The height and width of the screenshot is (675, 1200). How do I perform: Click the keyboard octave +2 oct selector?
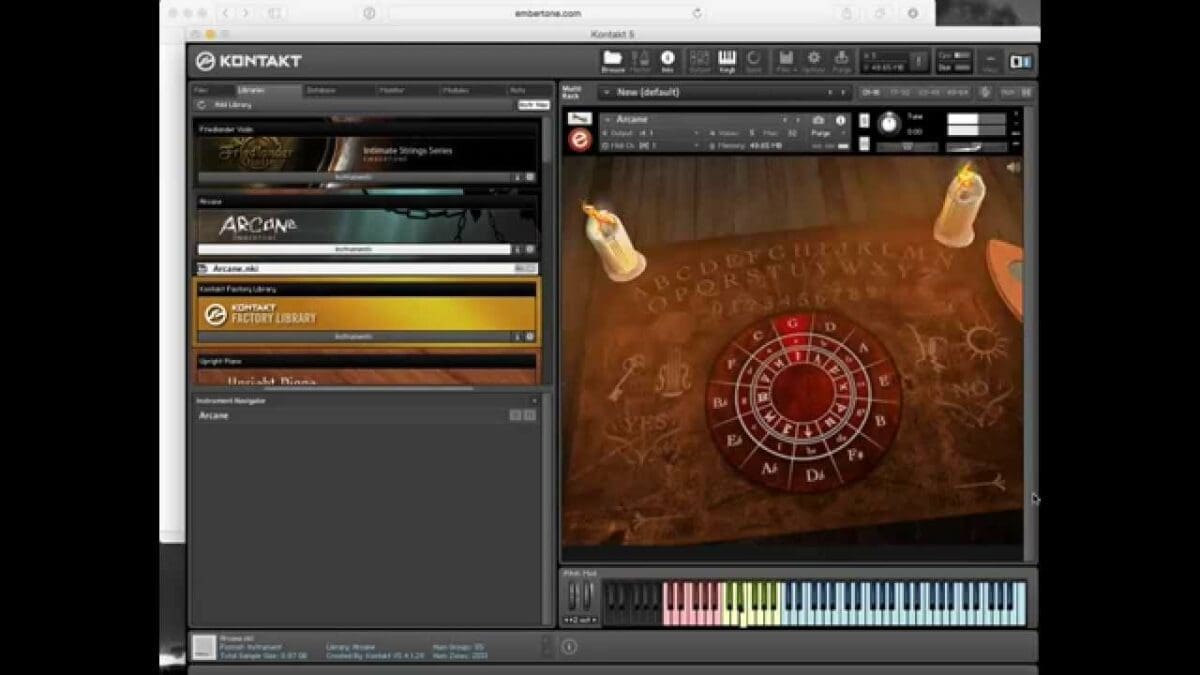pyautogui.click(x=580, y=620)
